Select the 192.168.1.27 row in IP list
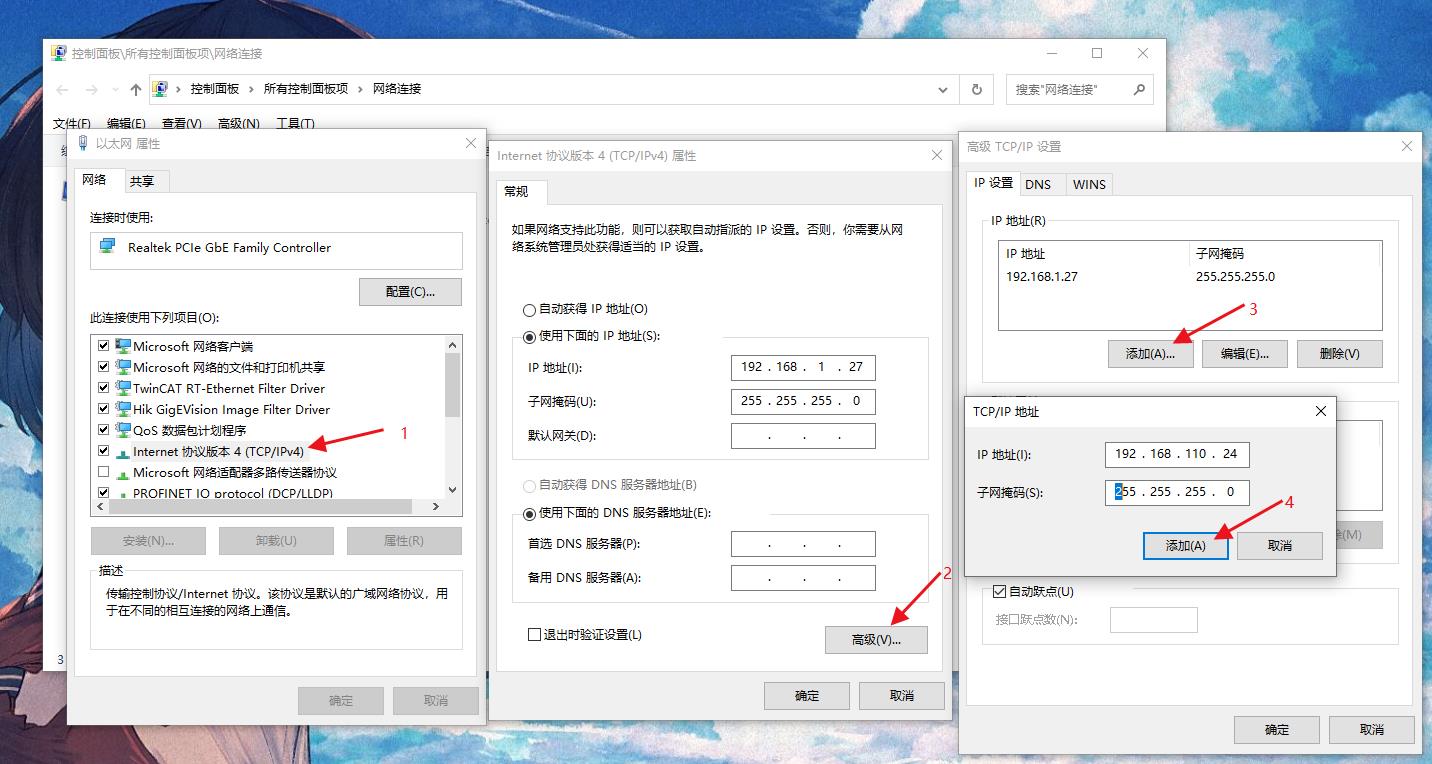 [1190, 277]
